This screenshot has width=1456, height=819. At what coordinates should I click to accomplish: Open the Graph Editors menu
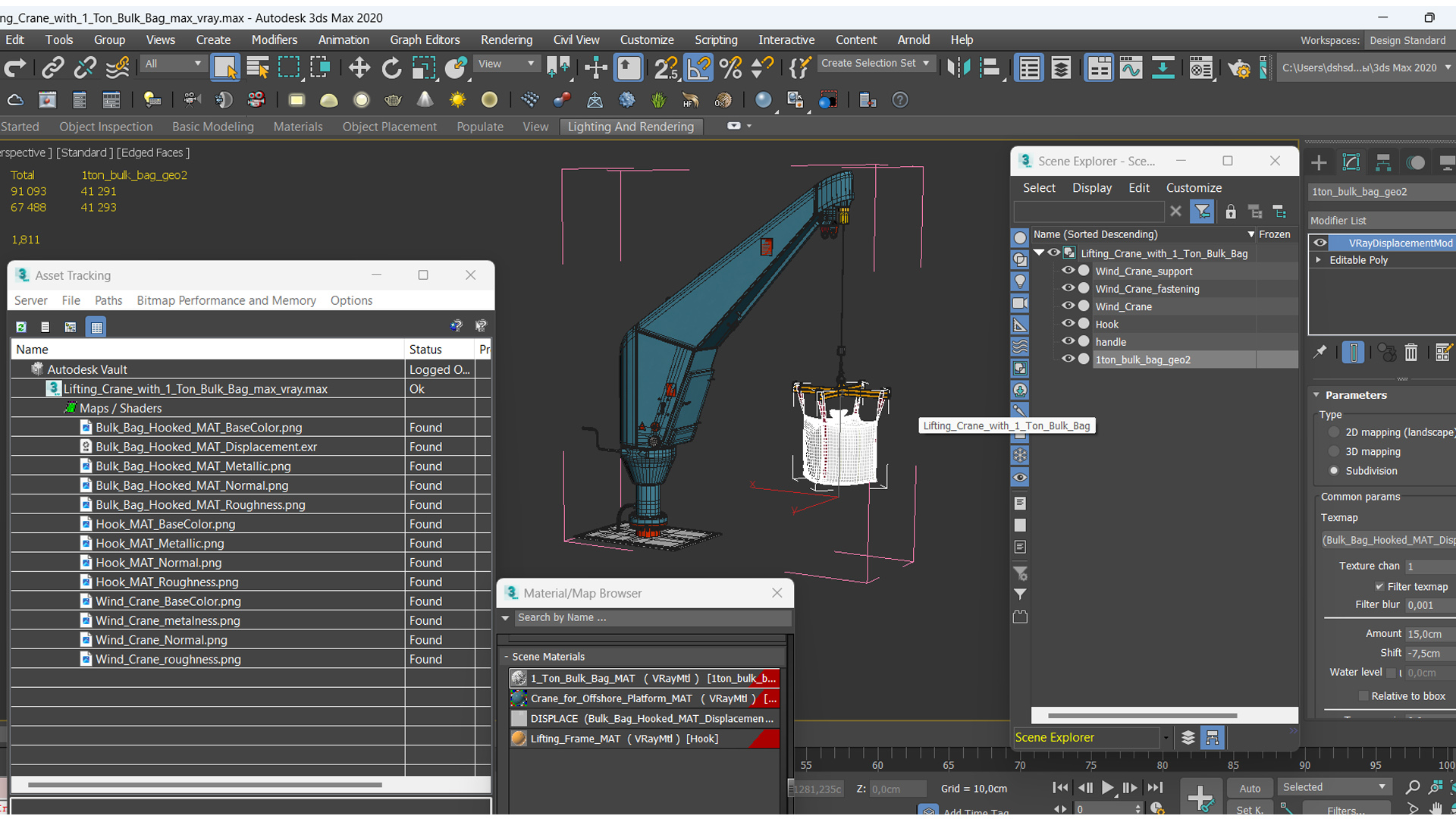coord(425,40)
